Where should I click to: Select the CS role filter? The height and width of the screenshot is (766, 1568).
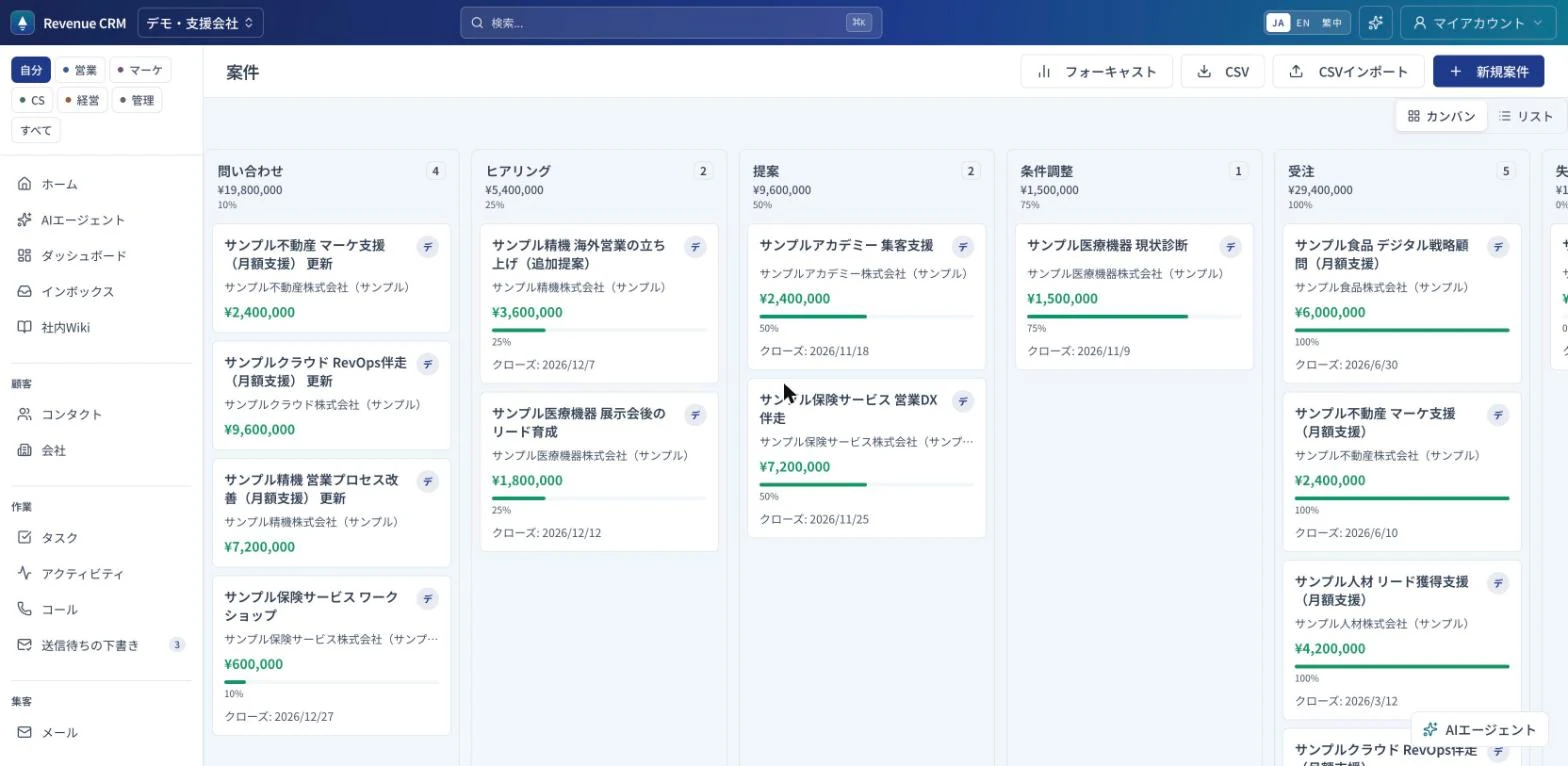pyautogui.click(x=32, y=100)
